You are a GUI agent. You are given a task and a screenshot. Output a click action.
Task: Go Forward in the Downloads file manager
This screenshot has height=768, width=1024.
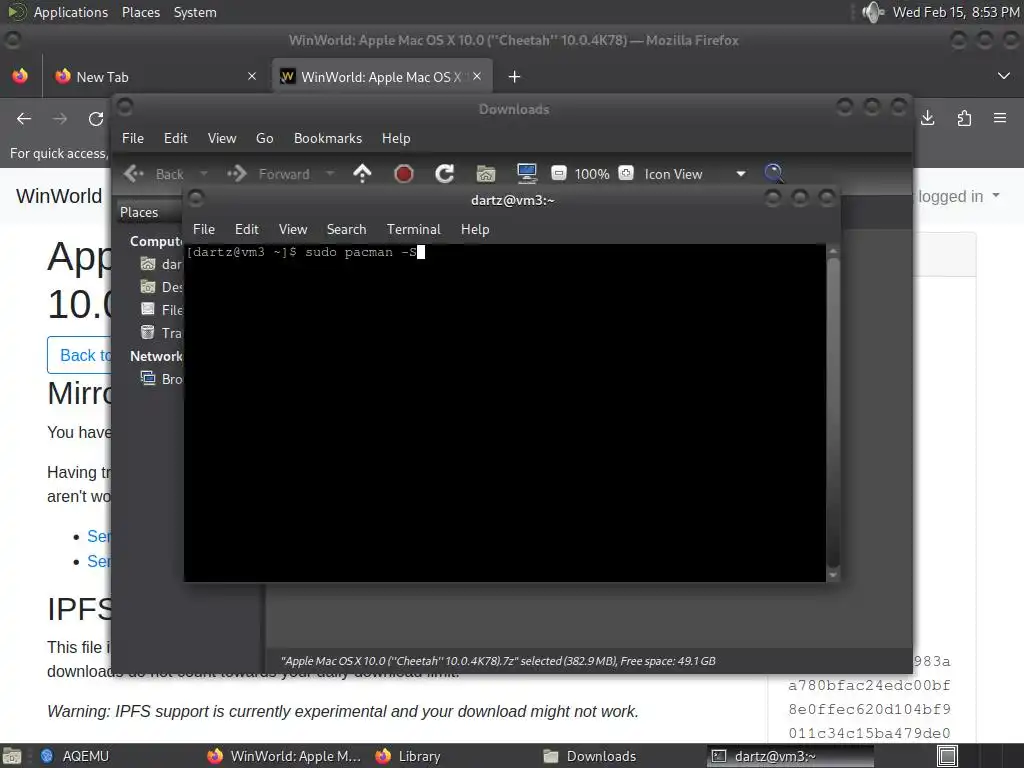(268, 174)
